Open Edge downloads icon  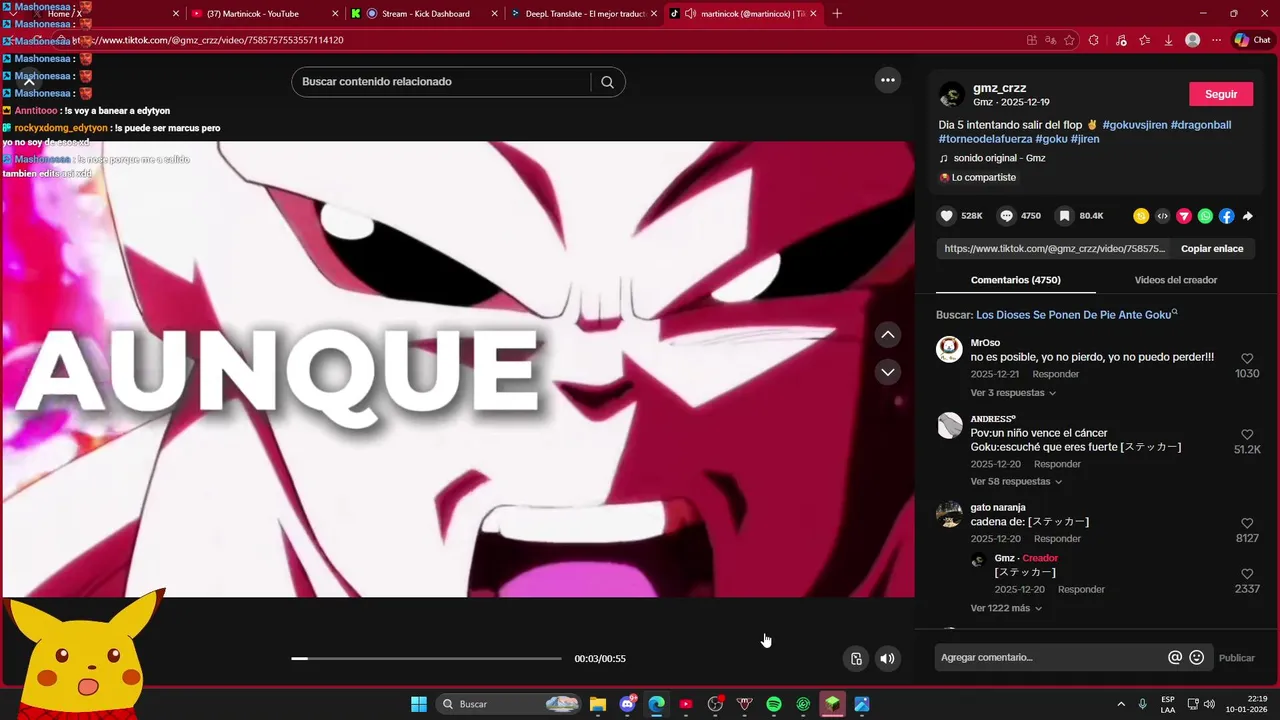(x=1169, y=40)
